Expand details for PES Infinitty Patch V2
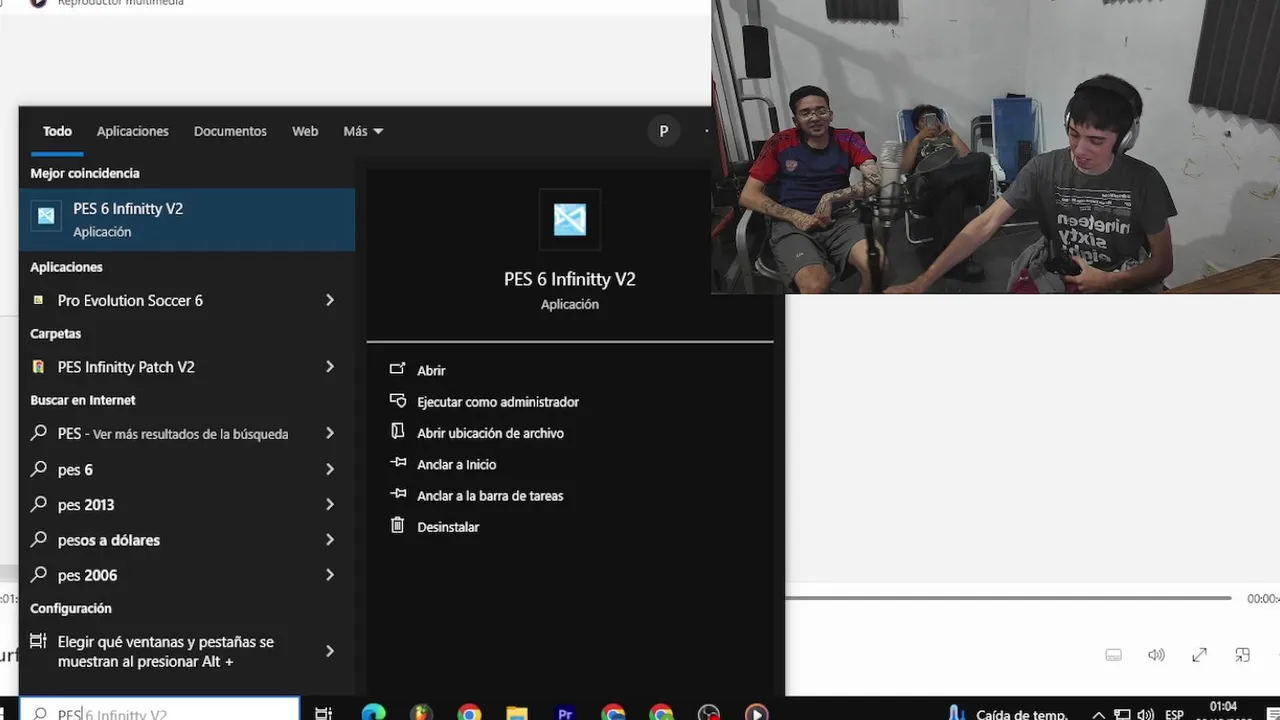 click(330, 367)
